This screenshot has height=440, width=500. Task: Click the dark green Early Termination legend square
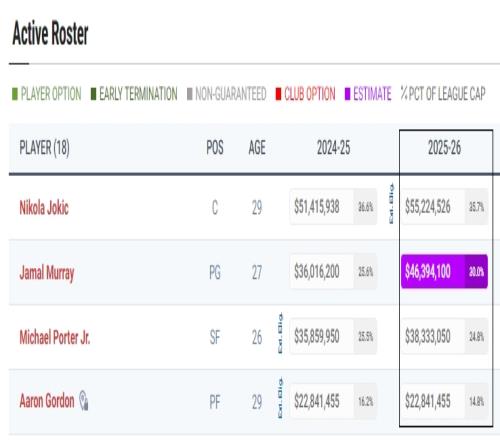94,94
